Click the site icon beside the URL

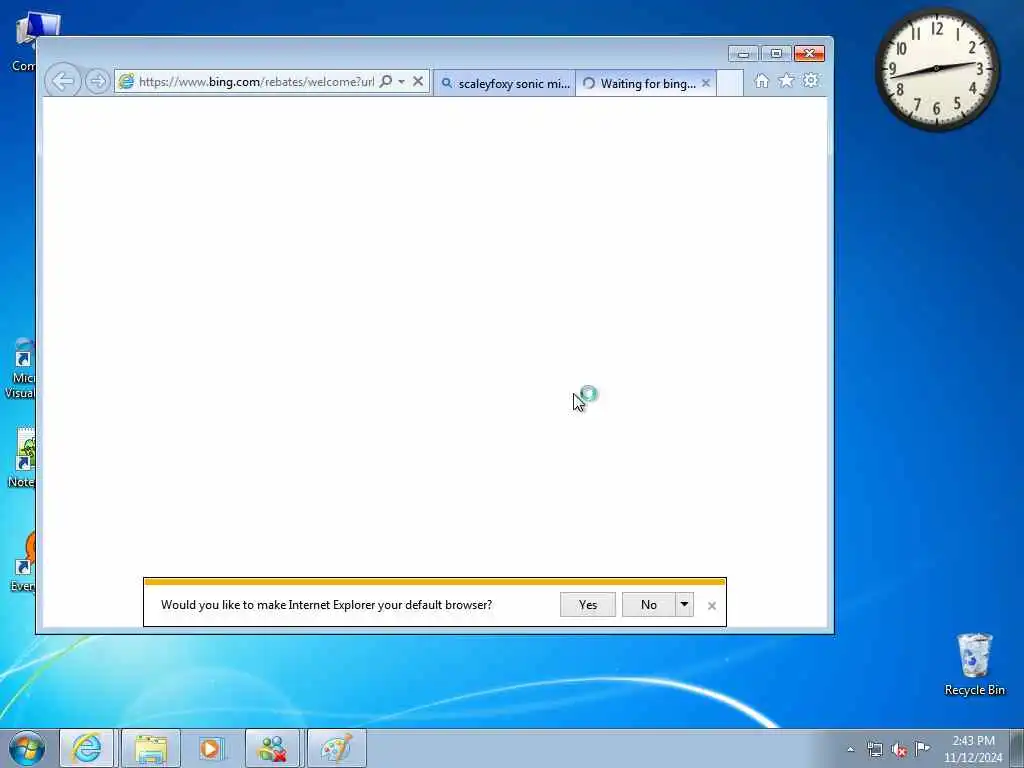(126, 82)
